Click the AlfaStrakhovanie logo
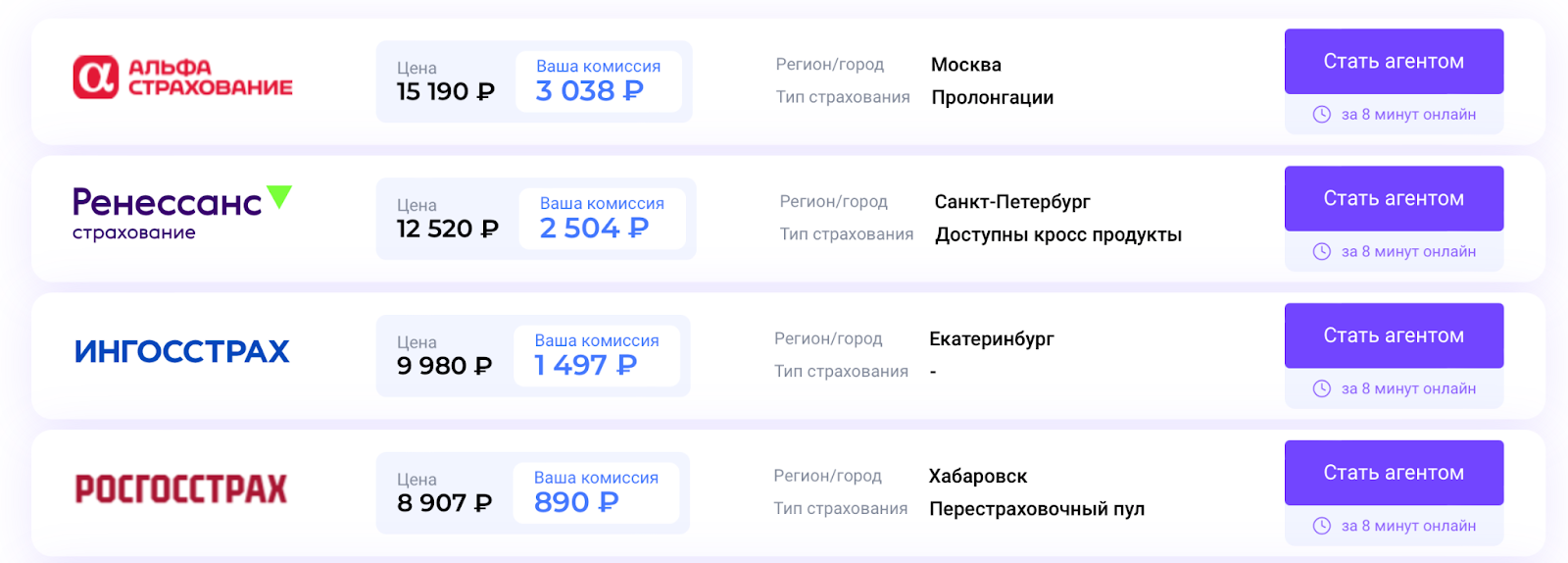 [x=183, y=77]
